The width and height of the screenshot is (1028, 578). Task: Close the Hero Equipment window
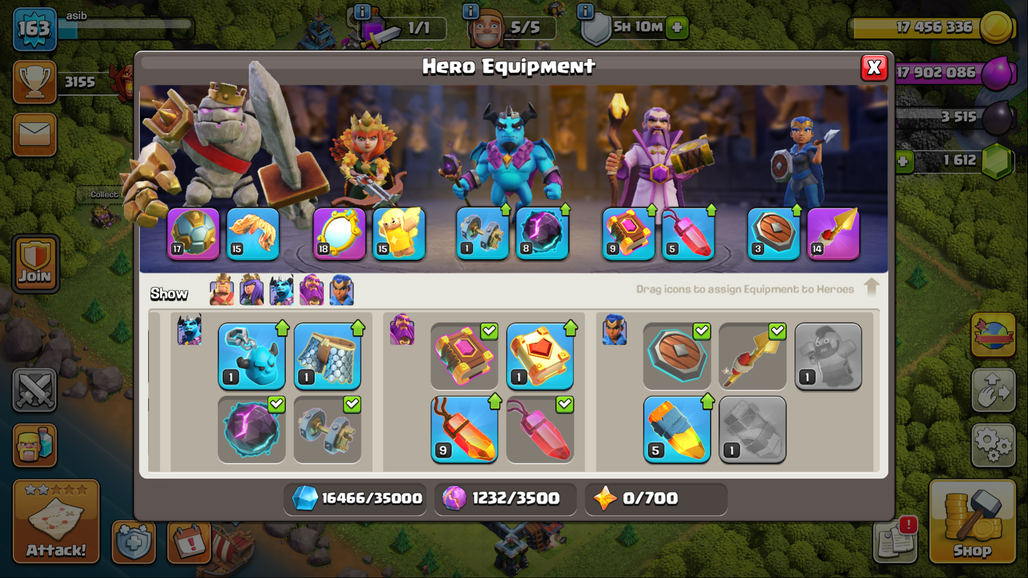[874, 67]
